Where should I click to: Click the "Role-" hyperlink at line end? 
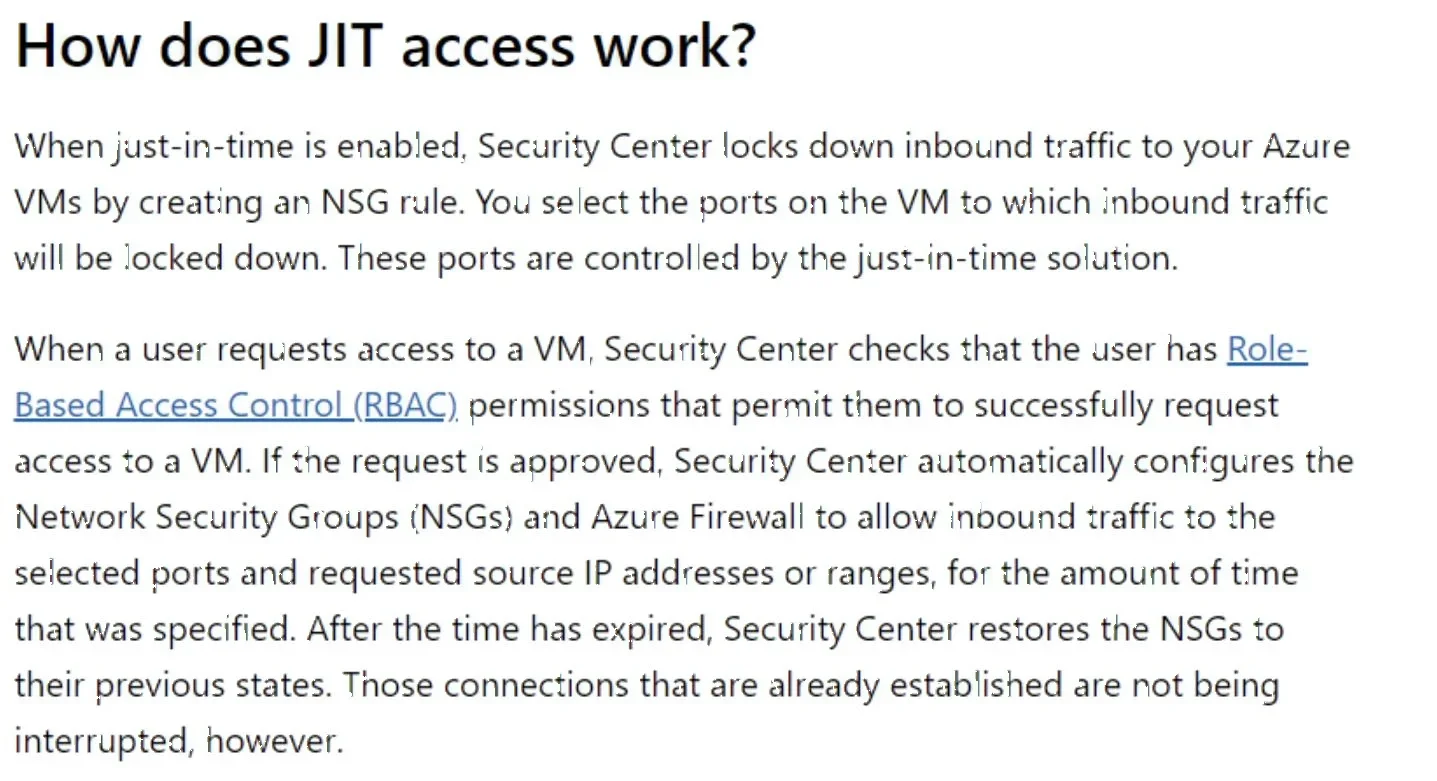[1267, 349]
